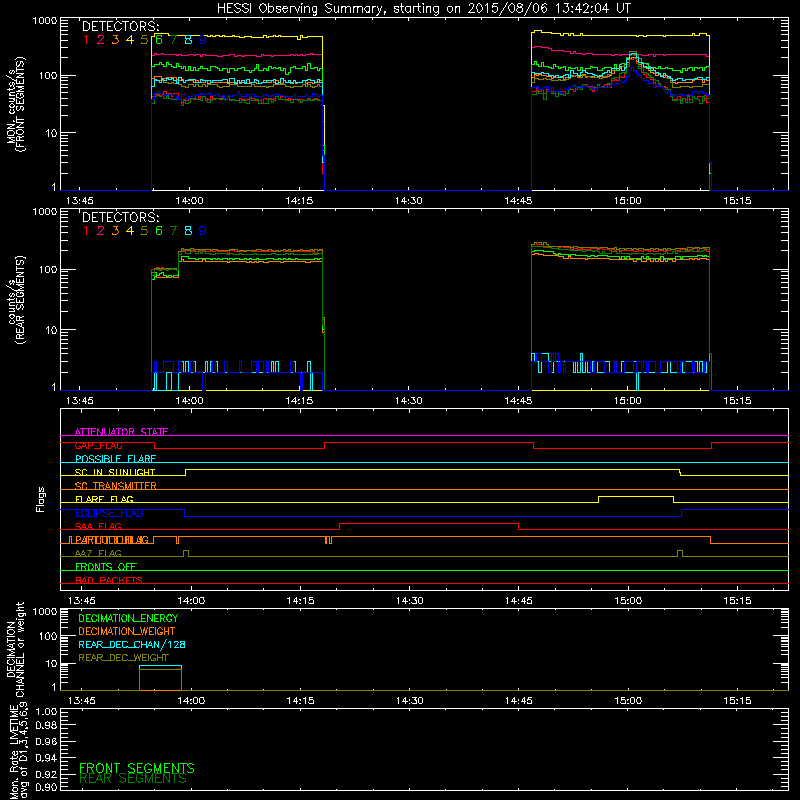
Task: Click the 0.98 value on livetime axis
Action: pos(46,725)
